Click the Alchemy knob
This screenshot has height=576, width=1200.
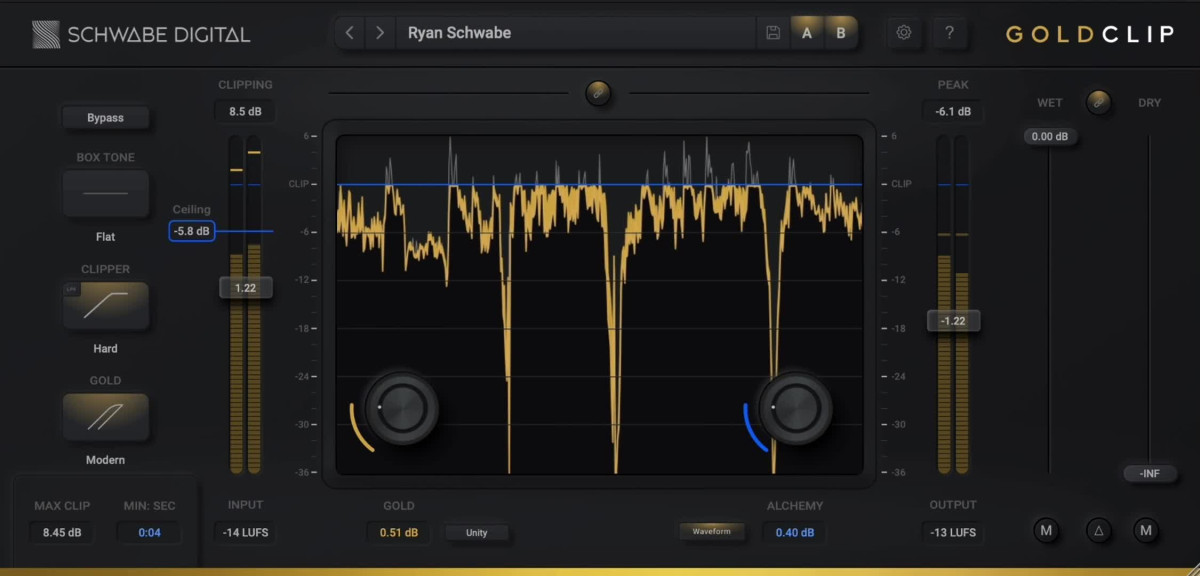pos(795,408)
